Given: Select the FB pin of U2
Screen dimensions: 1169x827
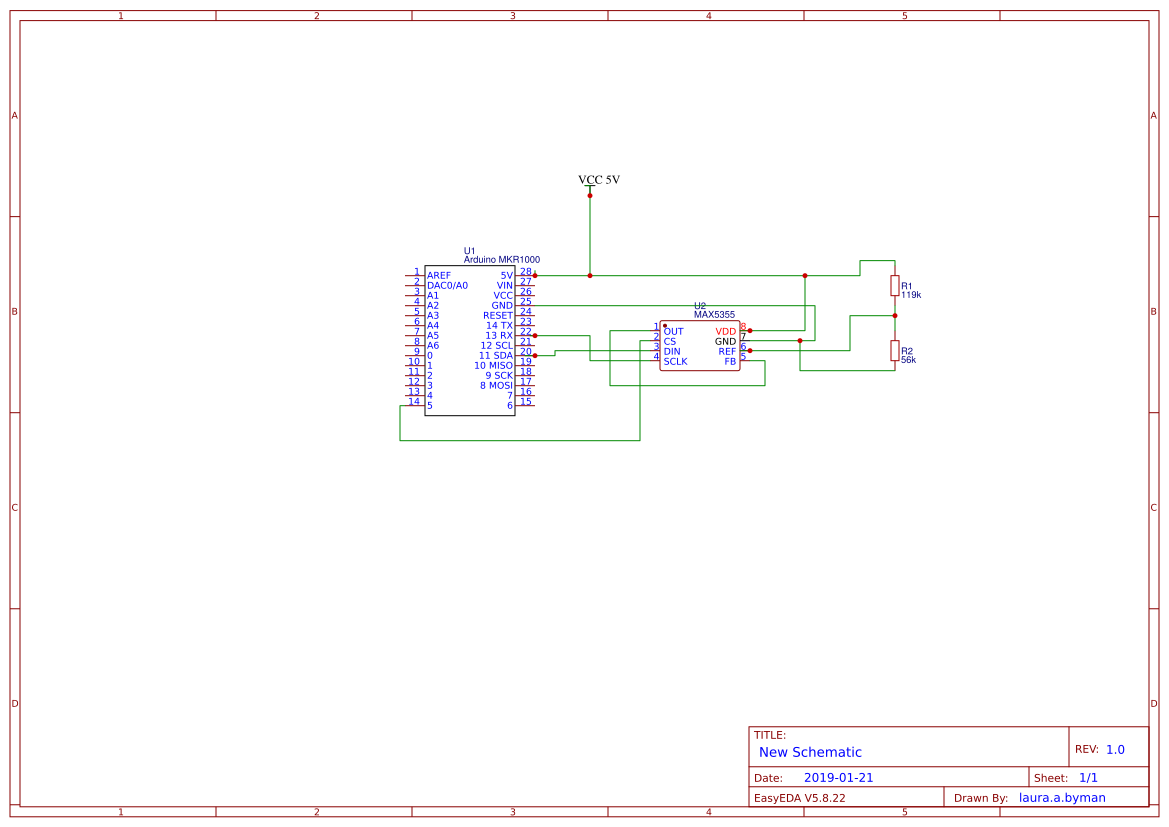Looking at the screenshot, I should (732, 362).
